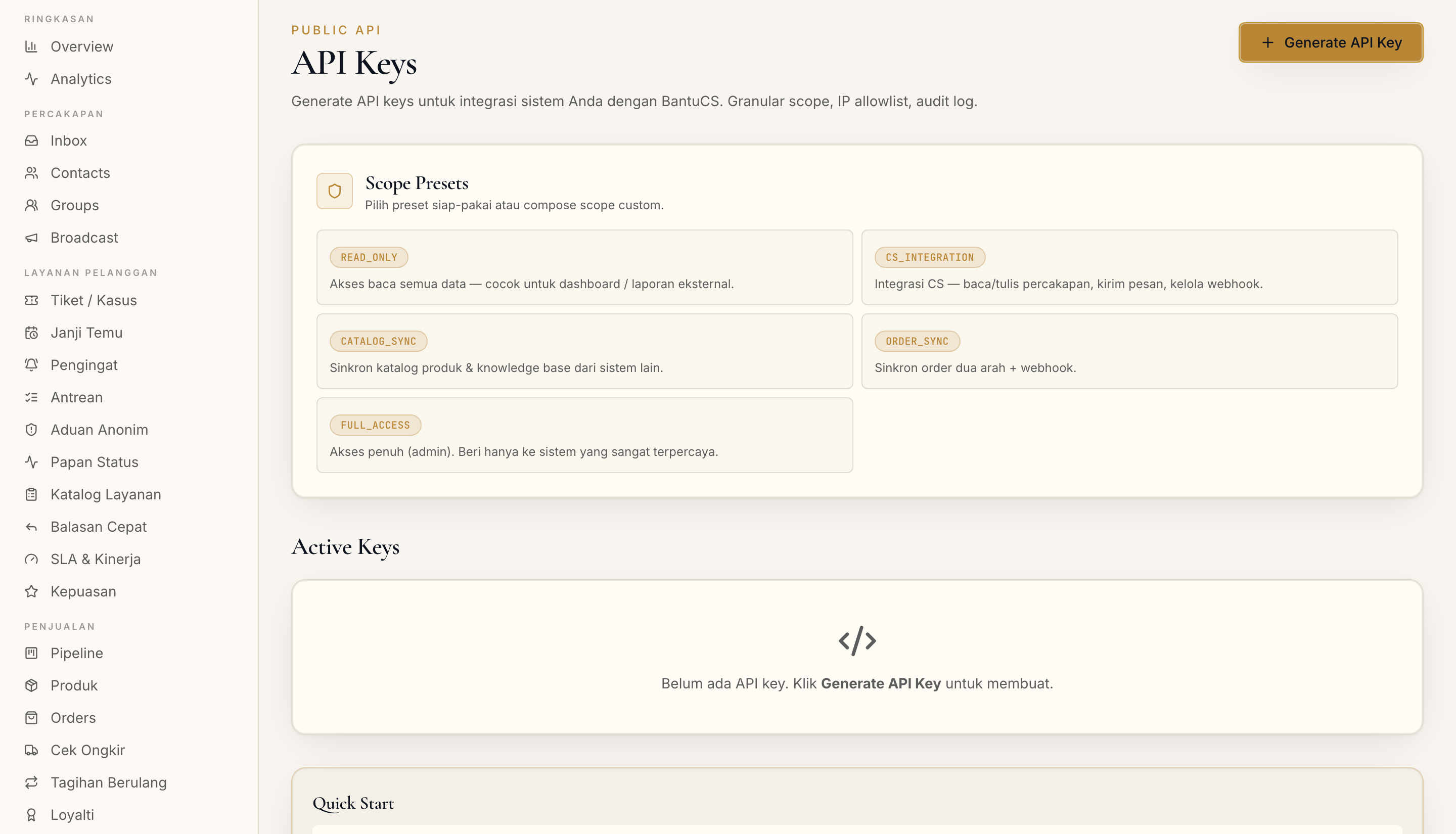1456x834 pixels.
Task: Click the Cek Ongkir truck icon
Action: [31, 751]
